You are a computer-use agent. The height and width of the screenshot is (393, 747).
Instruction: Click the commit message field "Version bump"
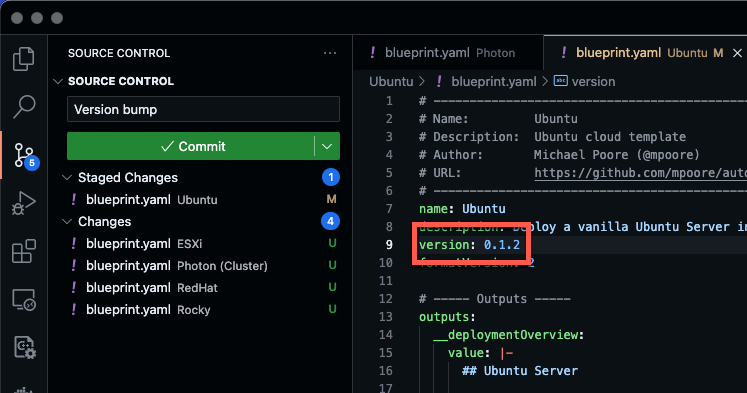tap(203, 109)
